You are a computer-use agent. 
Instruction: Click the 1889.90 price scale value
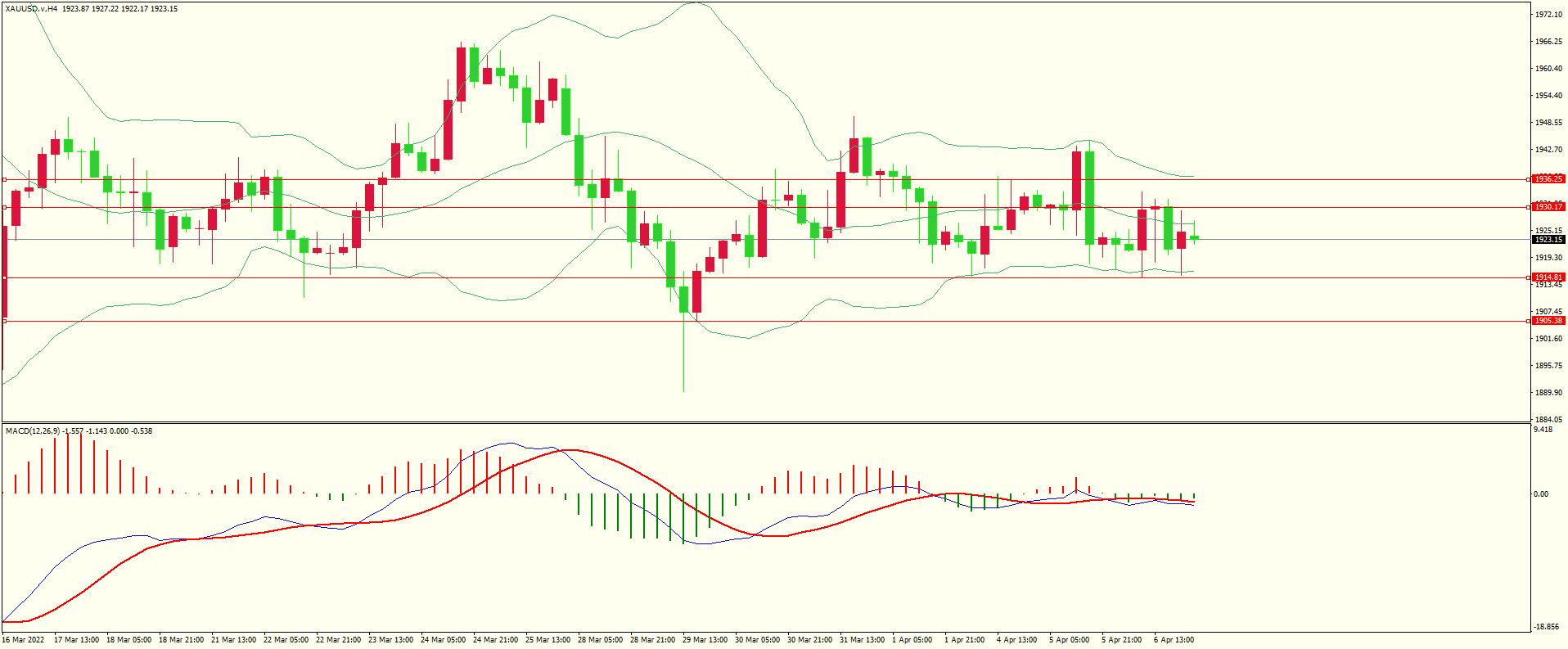(1548, 393)
